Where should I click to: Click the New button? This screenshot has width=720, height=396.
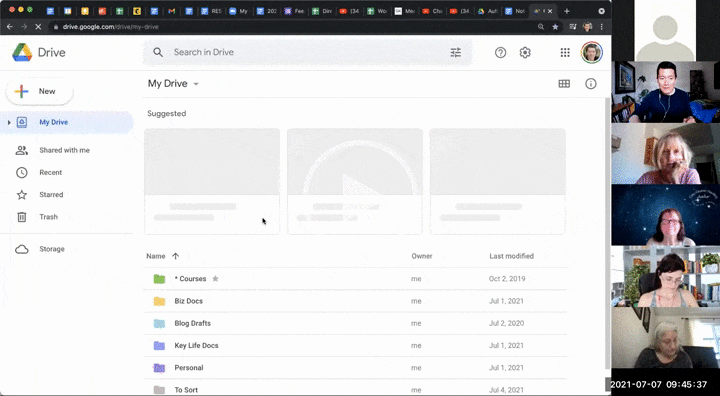[39, 91]
